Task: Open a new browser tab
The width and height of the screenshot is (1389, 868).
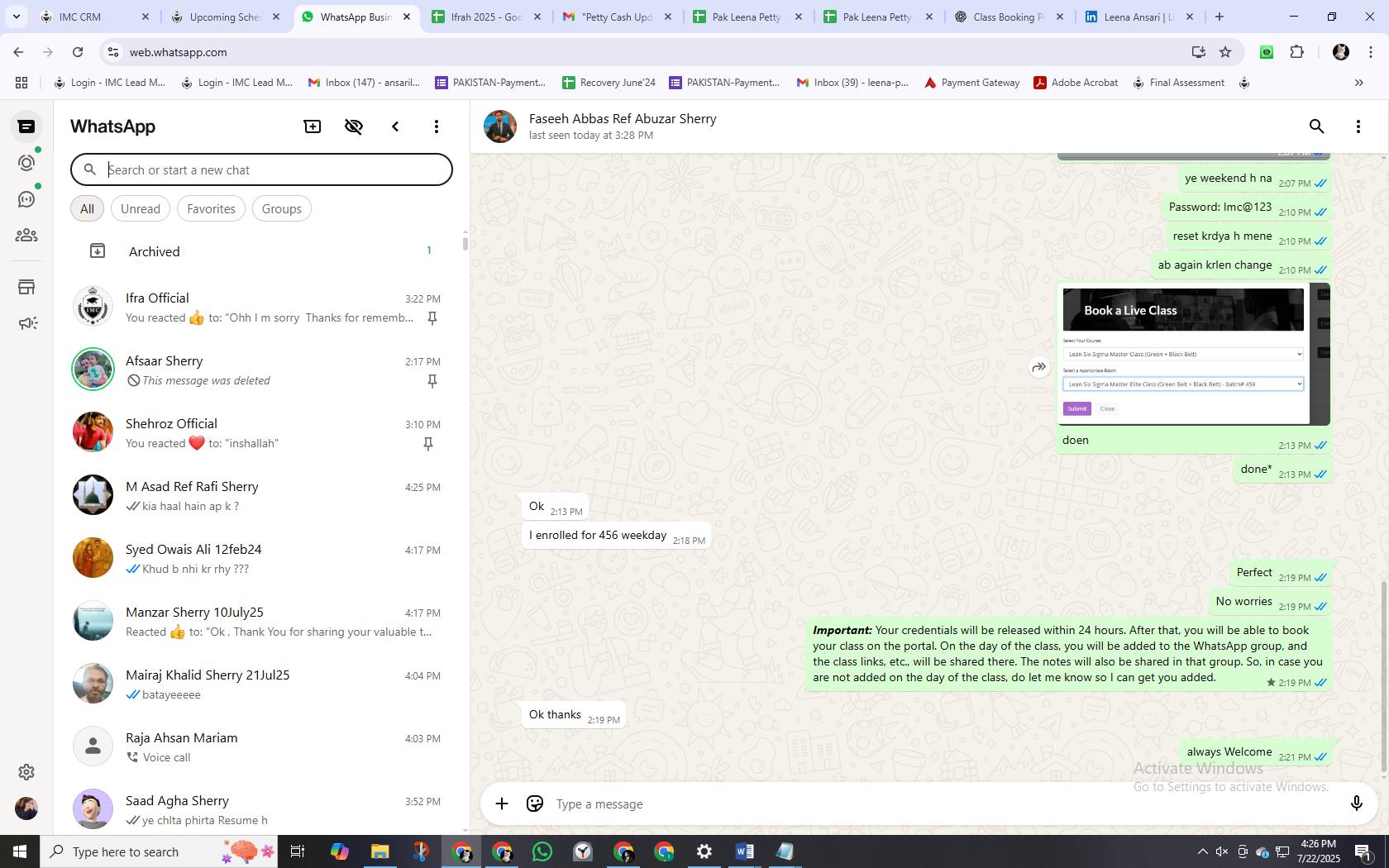Action: tap(1219, 17)
